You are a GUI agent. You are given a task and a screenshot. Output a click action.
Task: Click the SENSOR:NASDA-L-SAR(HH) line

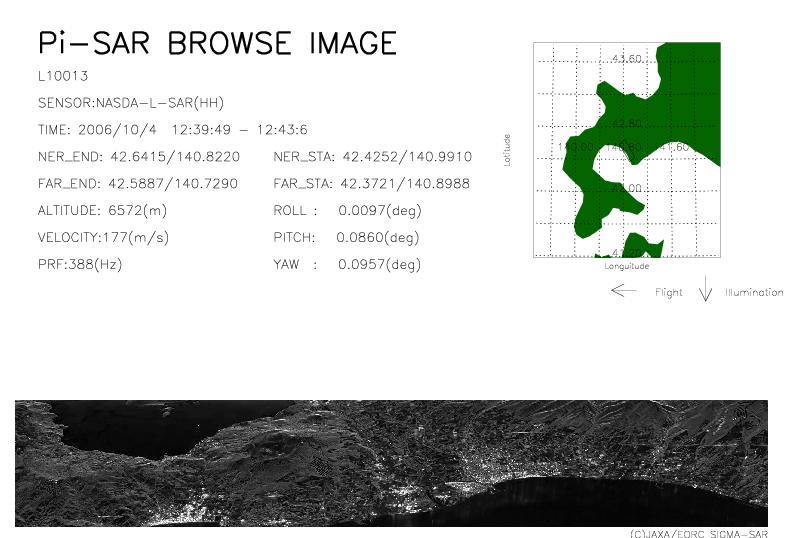click(131, 103)
